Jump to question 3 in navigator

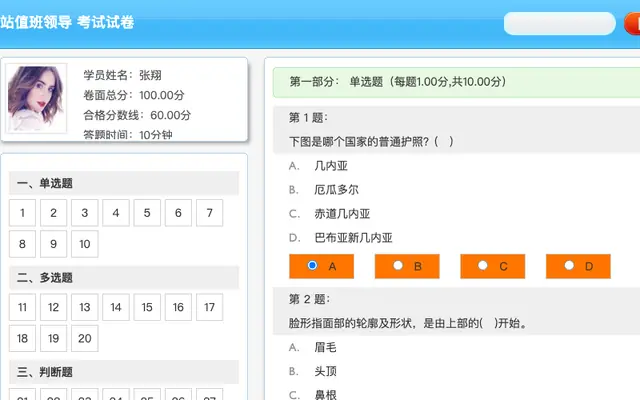(84, 213)
